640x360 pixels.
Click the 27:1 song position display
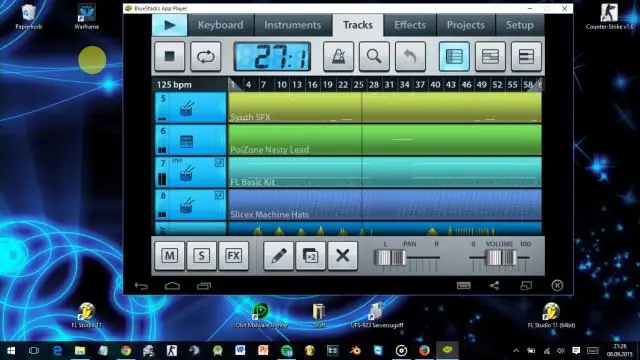click(272, 56)
